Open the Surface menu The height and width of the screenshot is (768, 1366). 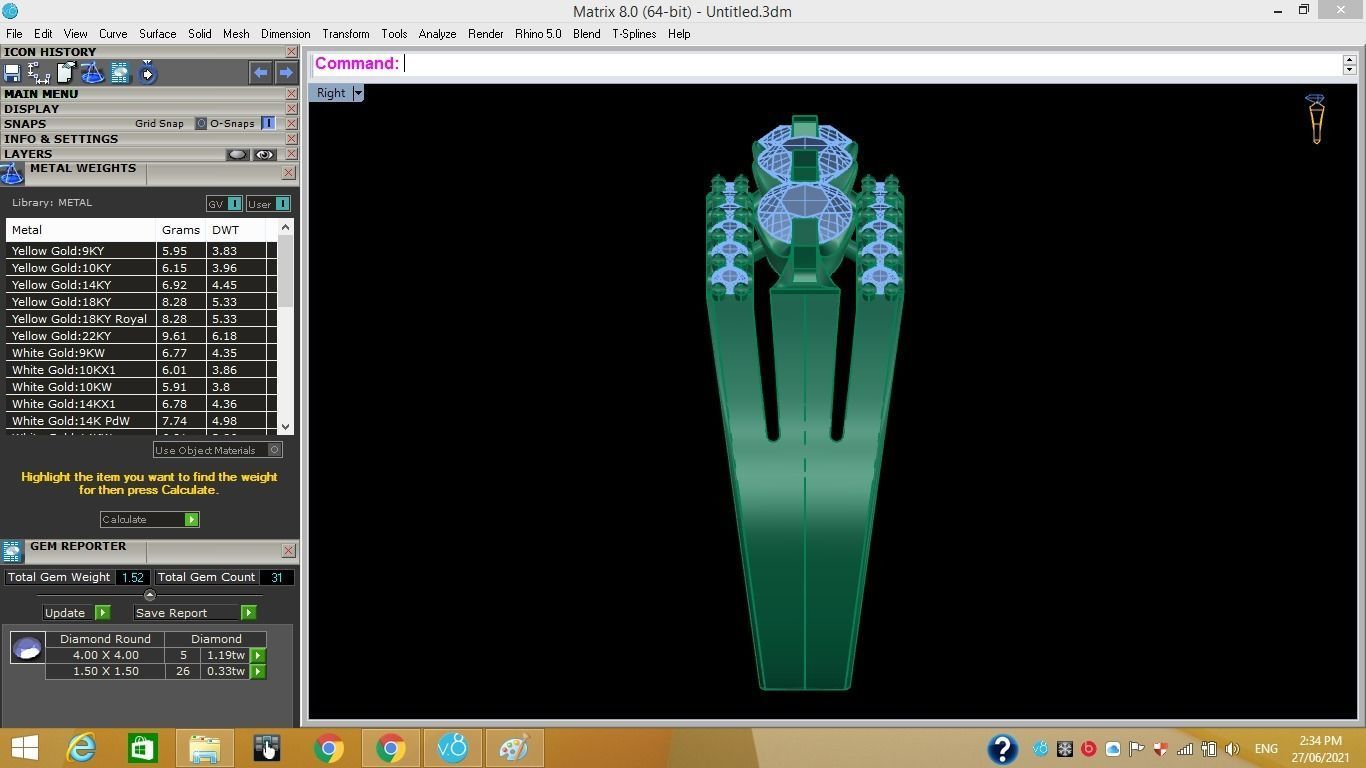pos(157,34)
